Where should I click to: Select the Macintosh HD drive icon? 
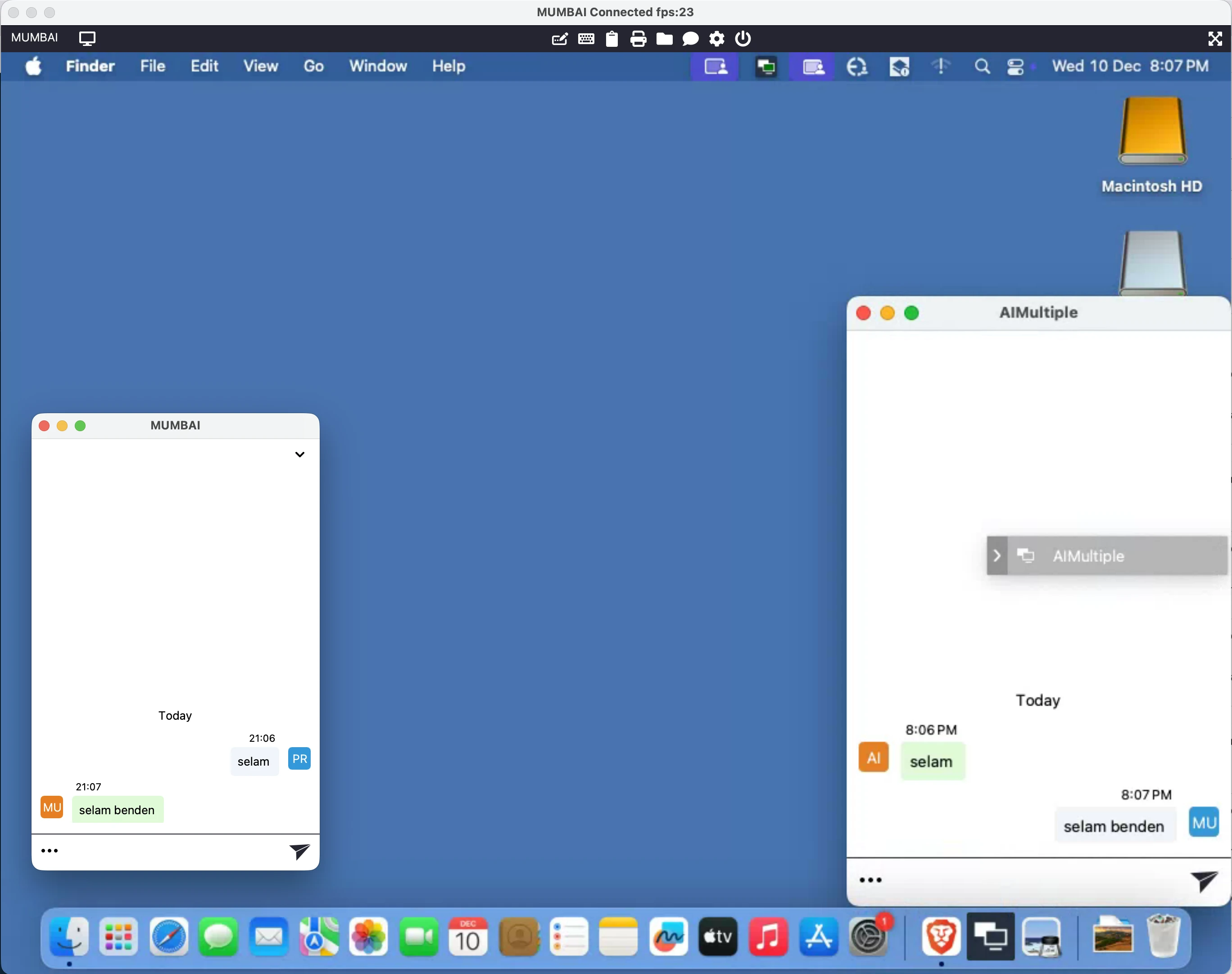1152,131
